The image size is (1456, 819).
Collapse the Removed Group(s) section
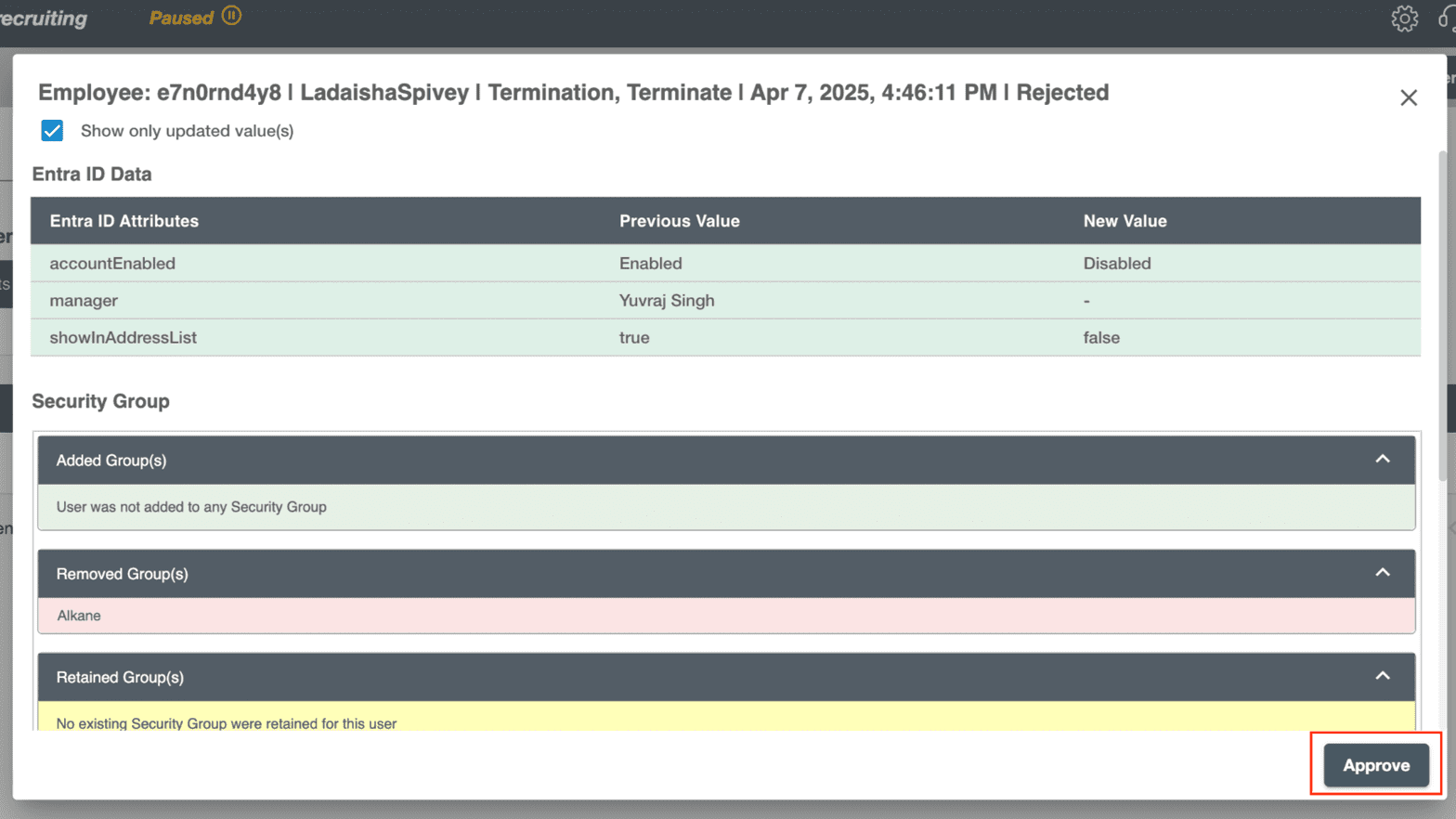(x=1381, y=573)
